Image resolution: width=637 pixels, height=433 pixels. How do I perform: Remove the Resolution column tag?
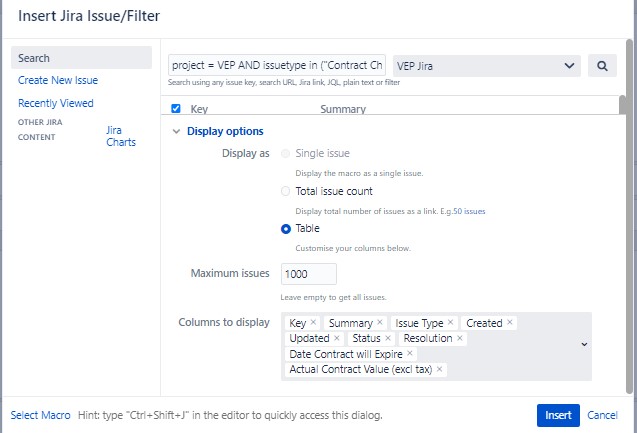pos(460,338)
